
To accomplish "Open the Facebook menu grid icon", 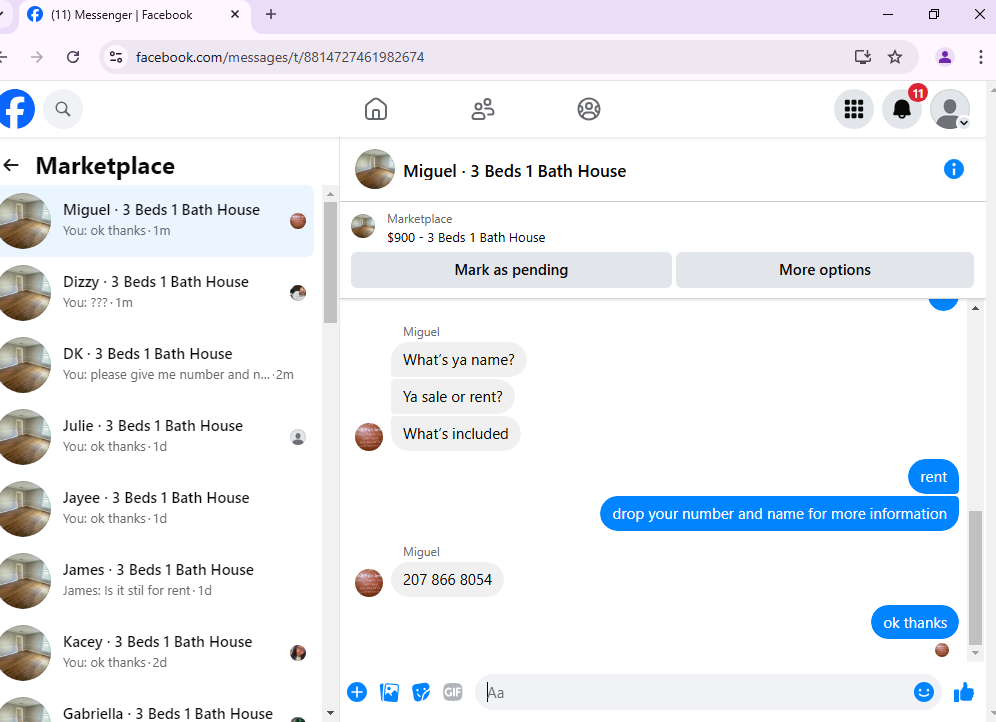I will pos(854,109).
